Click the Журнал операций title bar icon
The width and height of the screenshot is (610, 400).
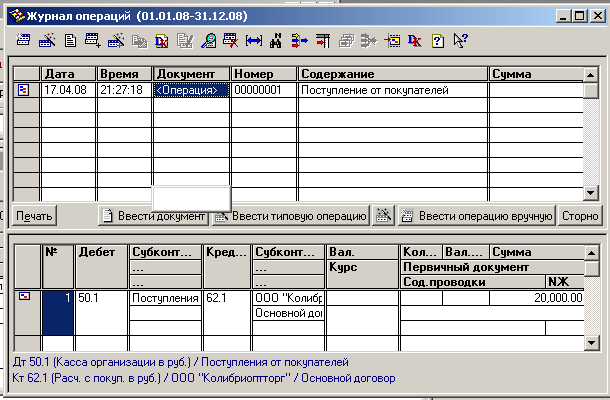pos(16,16)
